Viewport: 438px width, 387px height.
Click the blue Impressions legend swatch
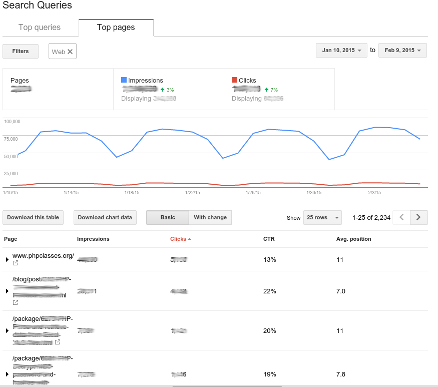coord(124,80)
